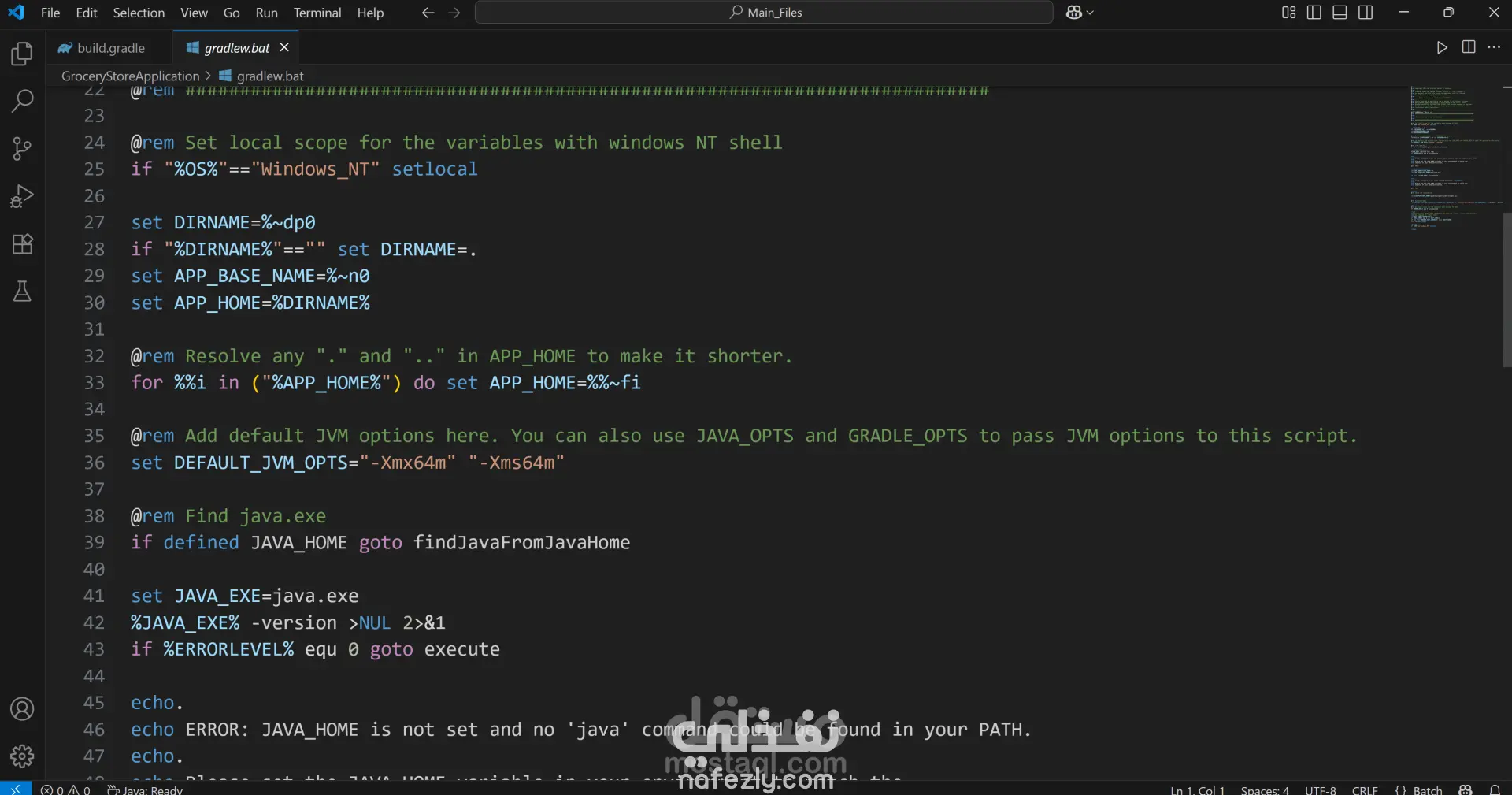Open the Selection menu
Viewport: 1512px width, 795px height.
pos(139,13)
